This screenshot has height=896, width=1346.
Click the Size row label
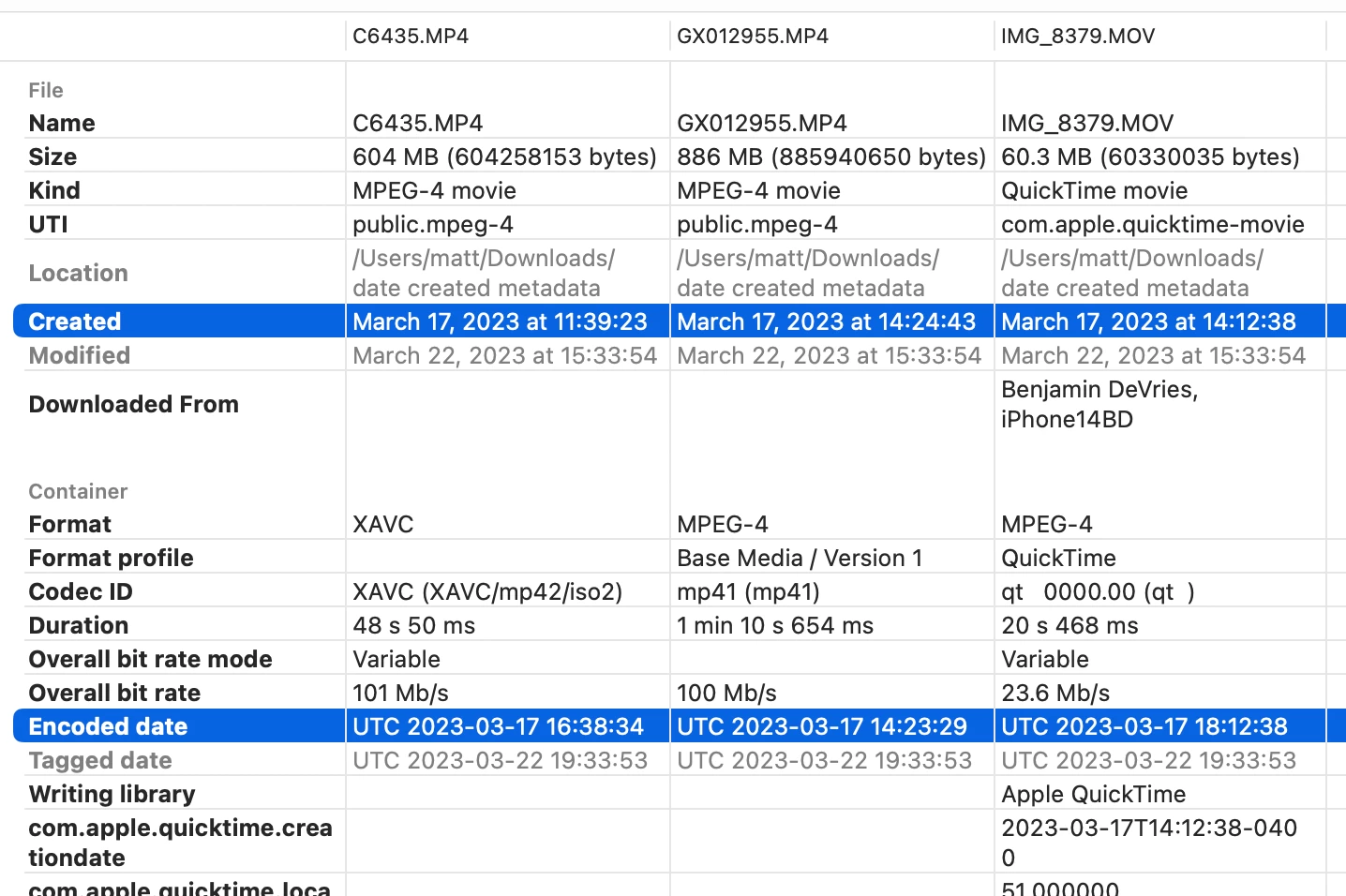point(52,157)
